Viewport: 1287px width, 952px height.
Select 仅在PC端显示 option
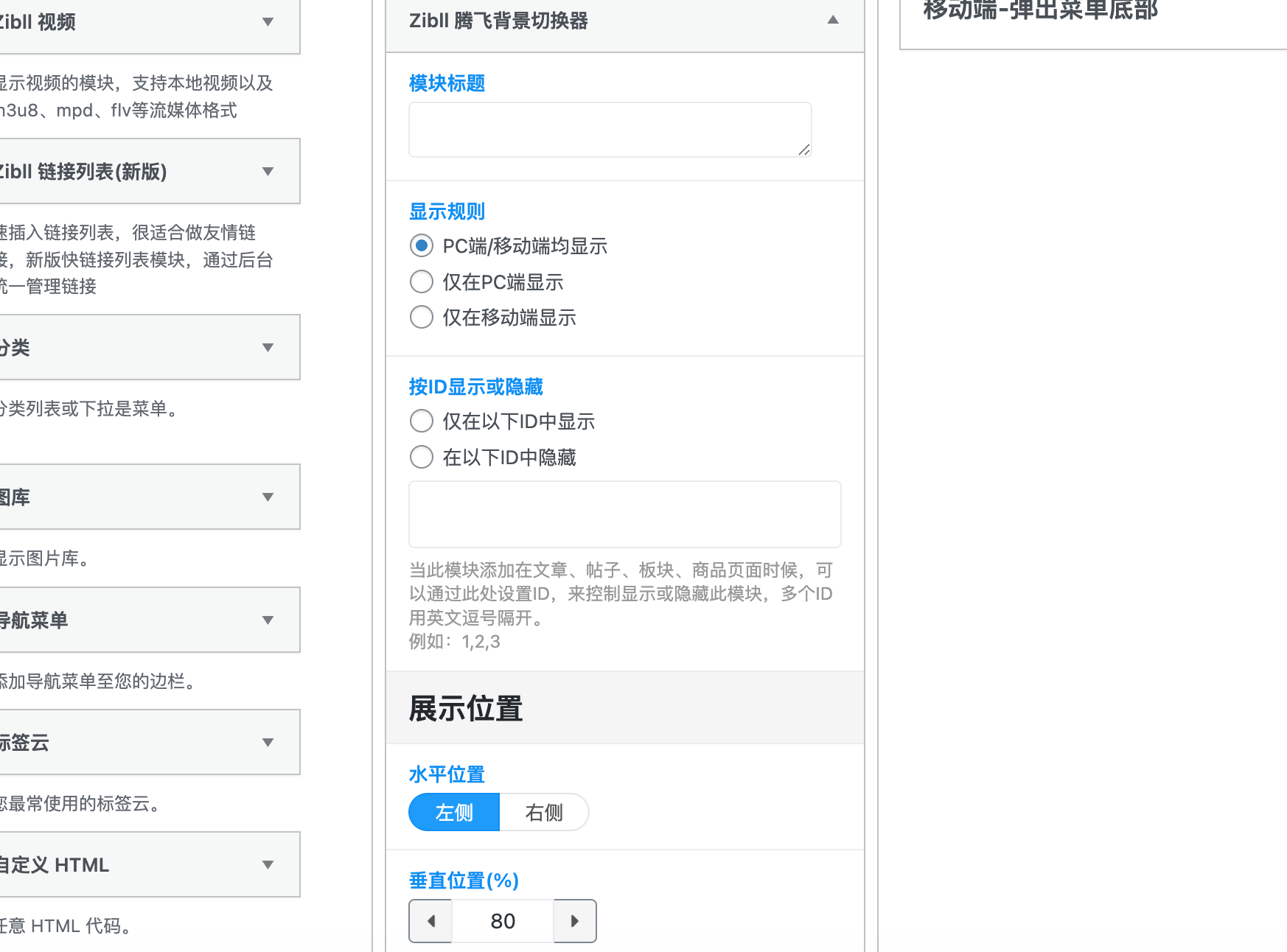pyautogui.click(x=421, y=281)
